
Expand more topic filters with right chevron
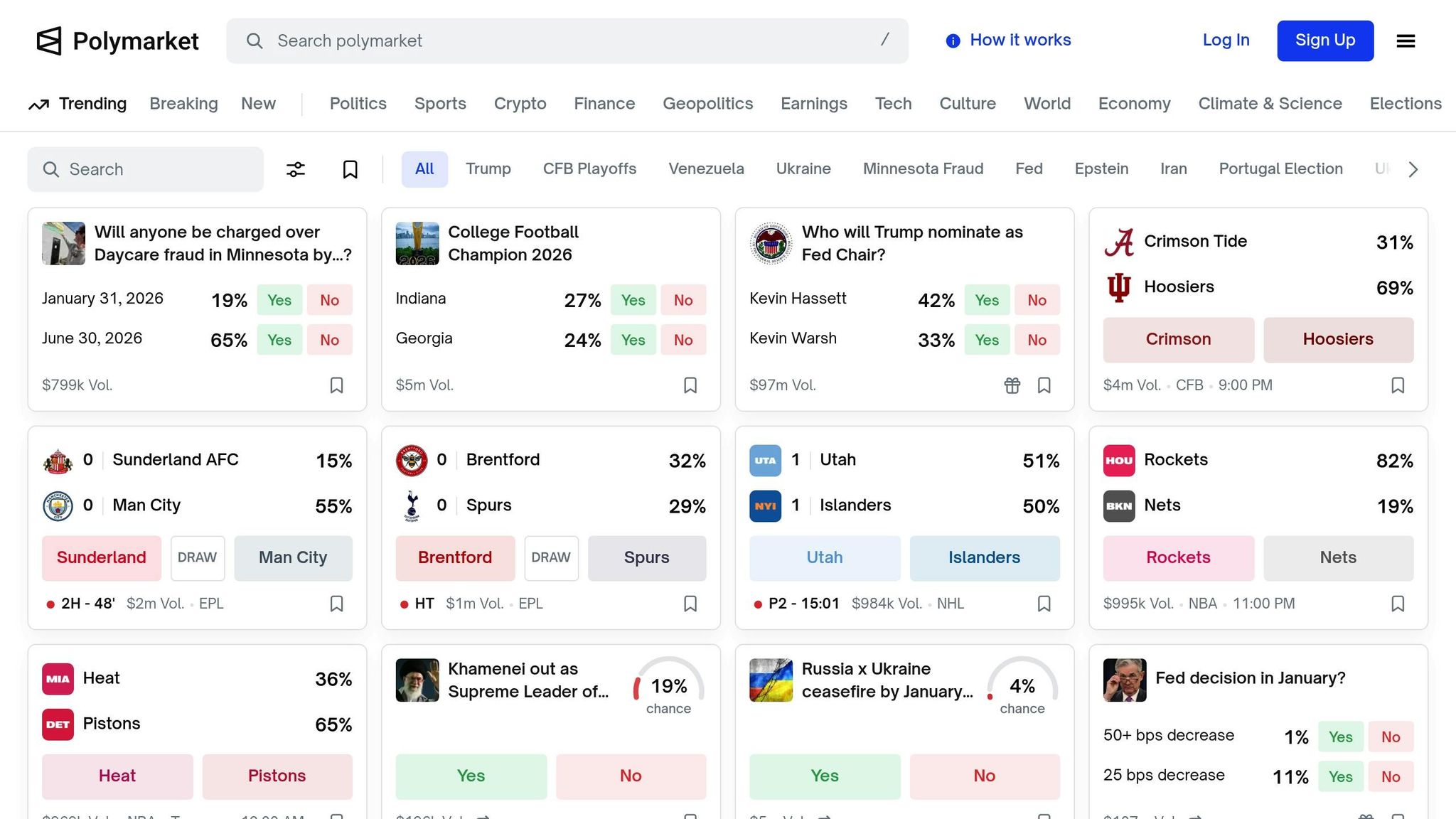click(x=1413, y=169)
